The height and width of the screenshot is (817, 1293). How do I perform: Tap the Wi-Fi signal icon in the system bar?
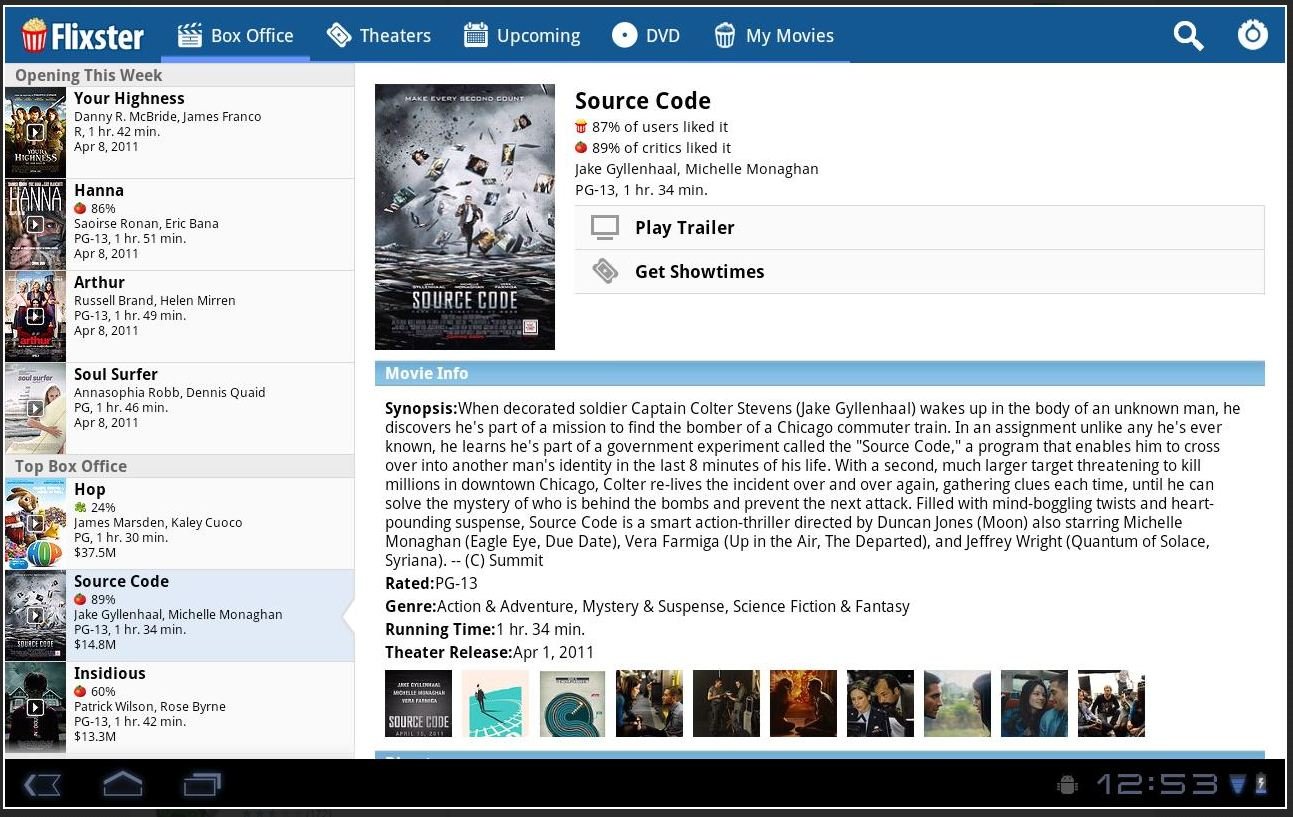(1238, 784)
